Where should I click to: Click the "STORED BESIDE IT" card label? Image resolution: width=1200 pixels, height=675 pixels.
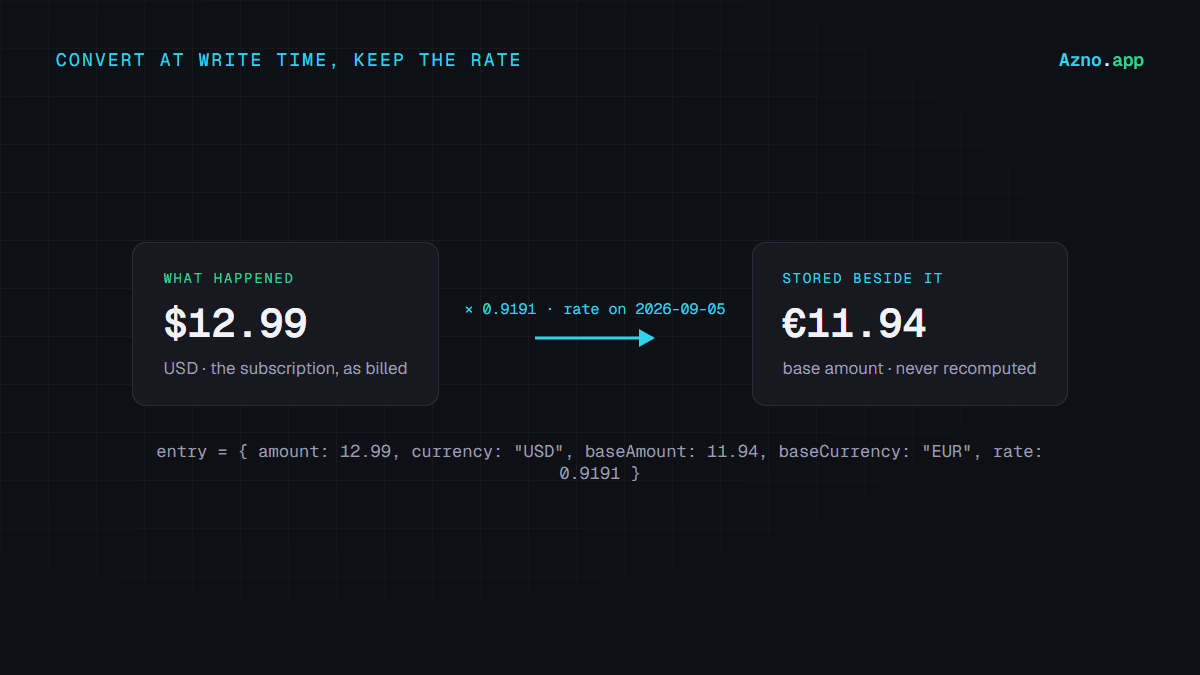tap(862, 278)
